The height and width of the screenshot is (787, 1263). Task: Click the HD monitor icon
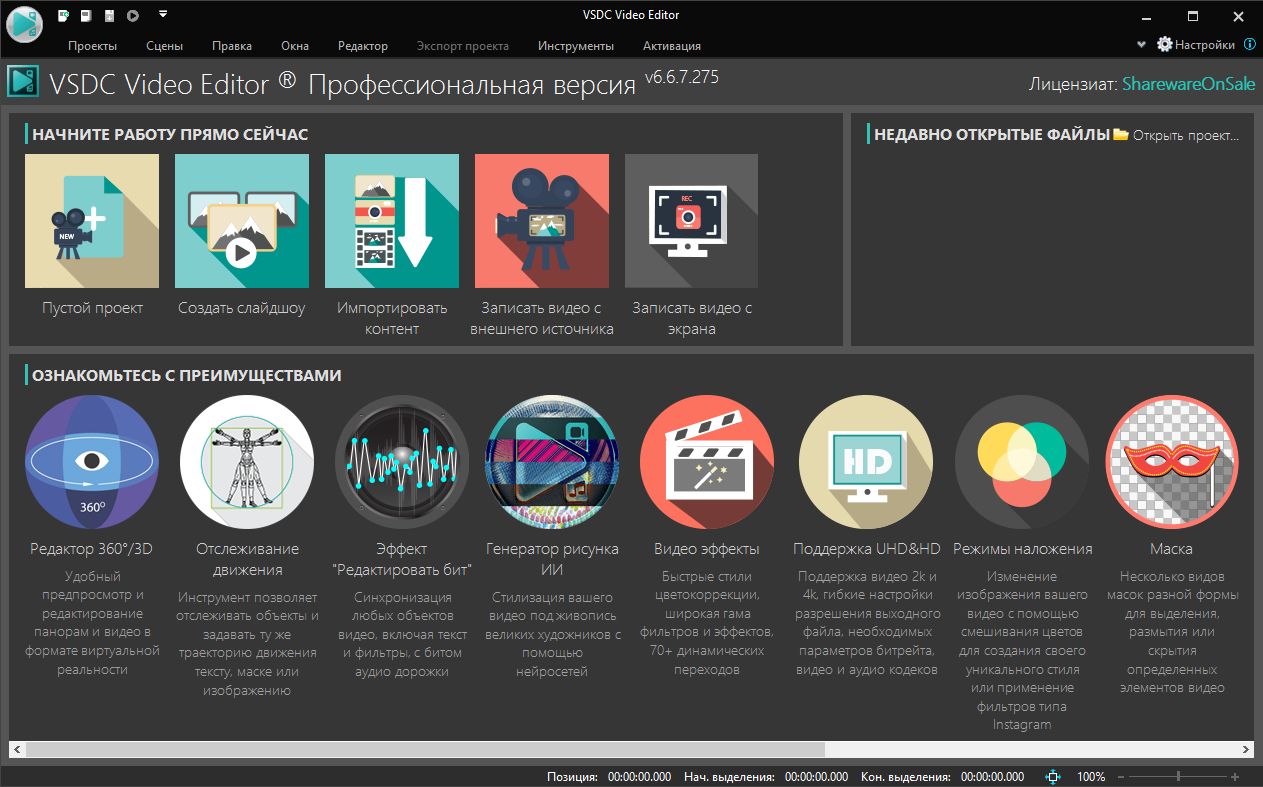[x=866, y=462]
